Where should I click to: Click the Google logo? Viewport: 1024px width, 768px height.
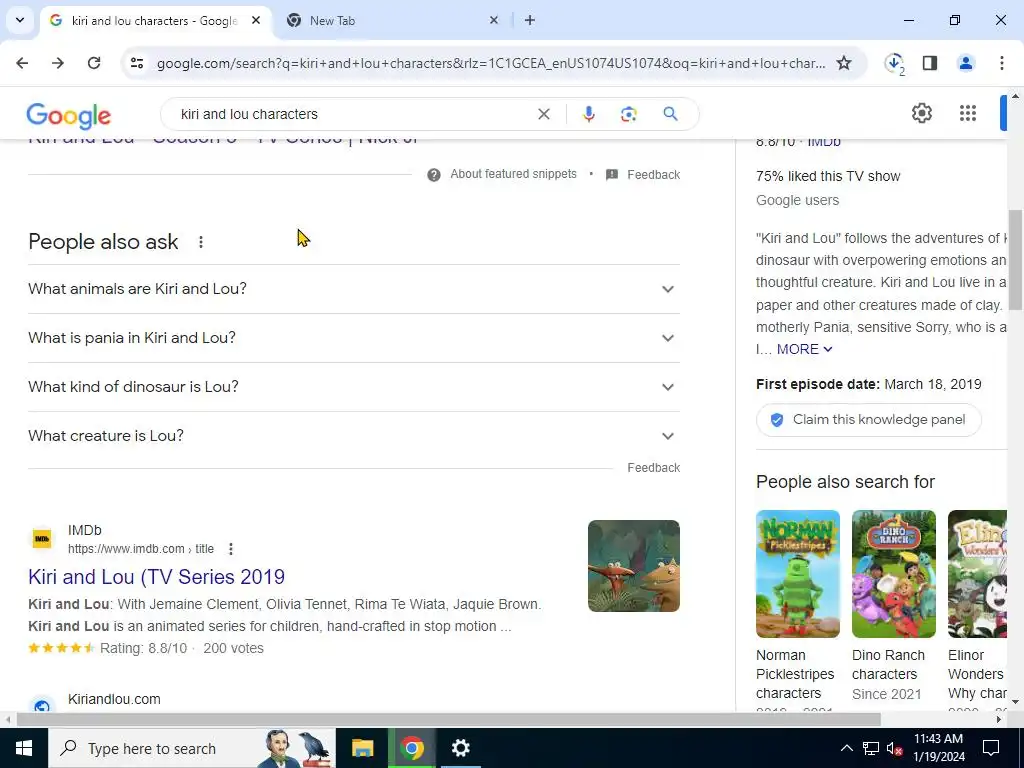point(69,116)
